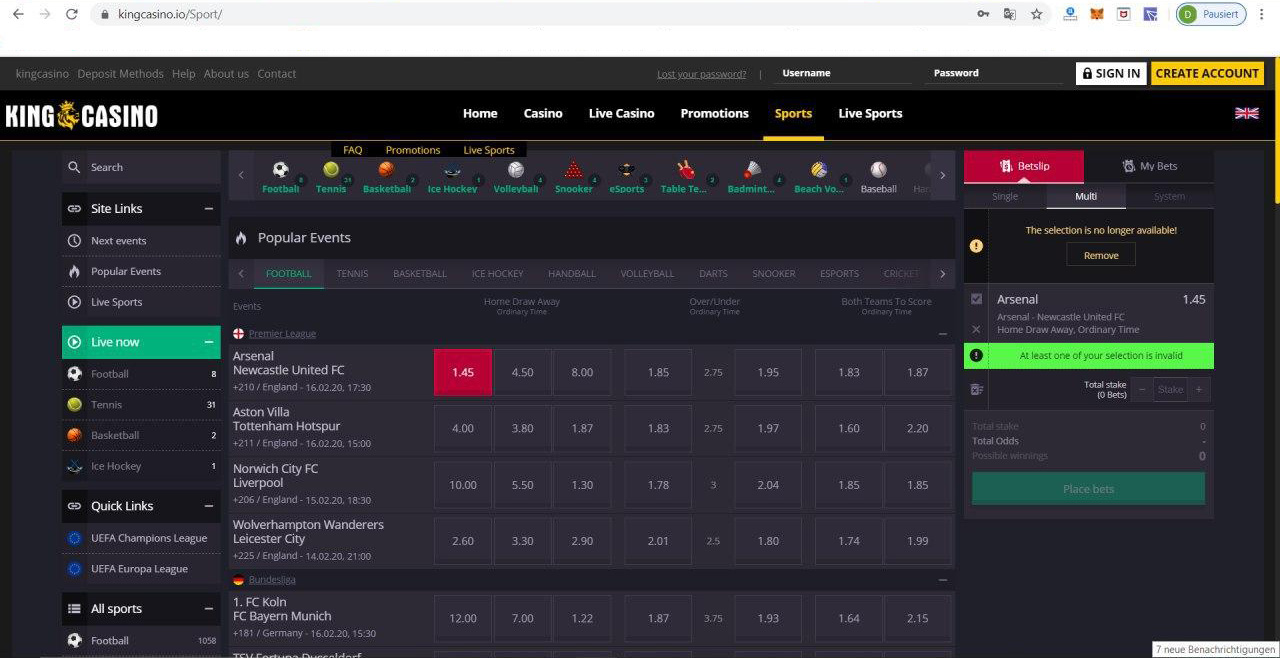This screenshot has height=658, width=1280.
Task: Select Tottenham away odds 1.87
Action: [582, 428]
